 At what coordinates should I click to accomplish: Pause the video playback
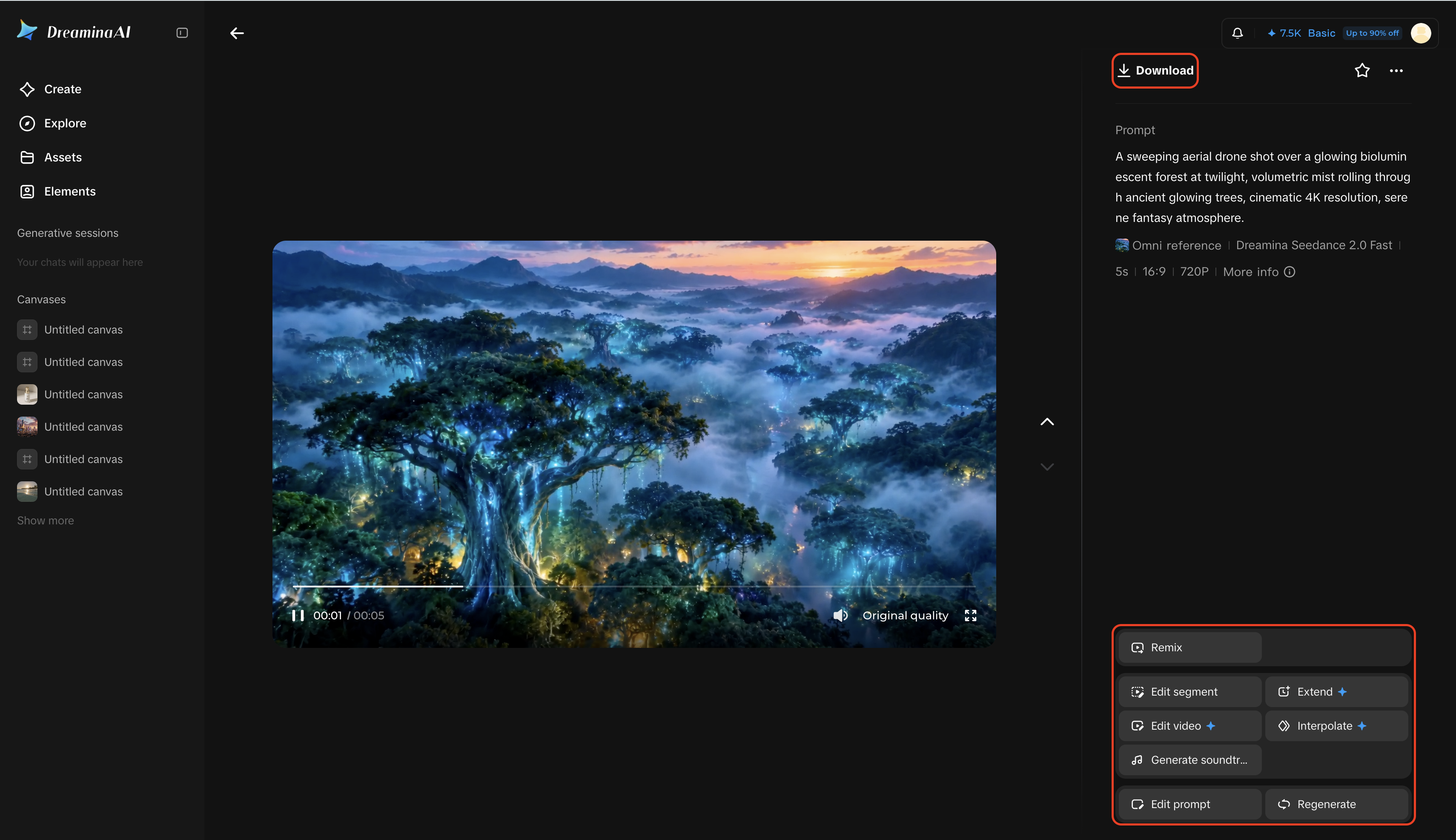(298, 616)
